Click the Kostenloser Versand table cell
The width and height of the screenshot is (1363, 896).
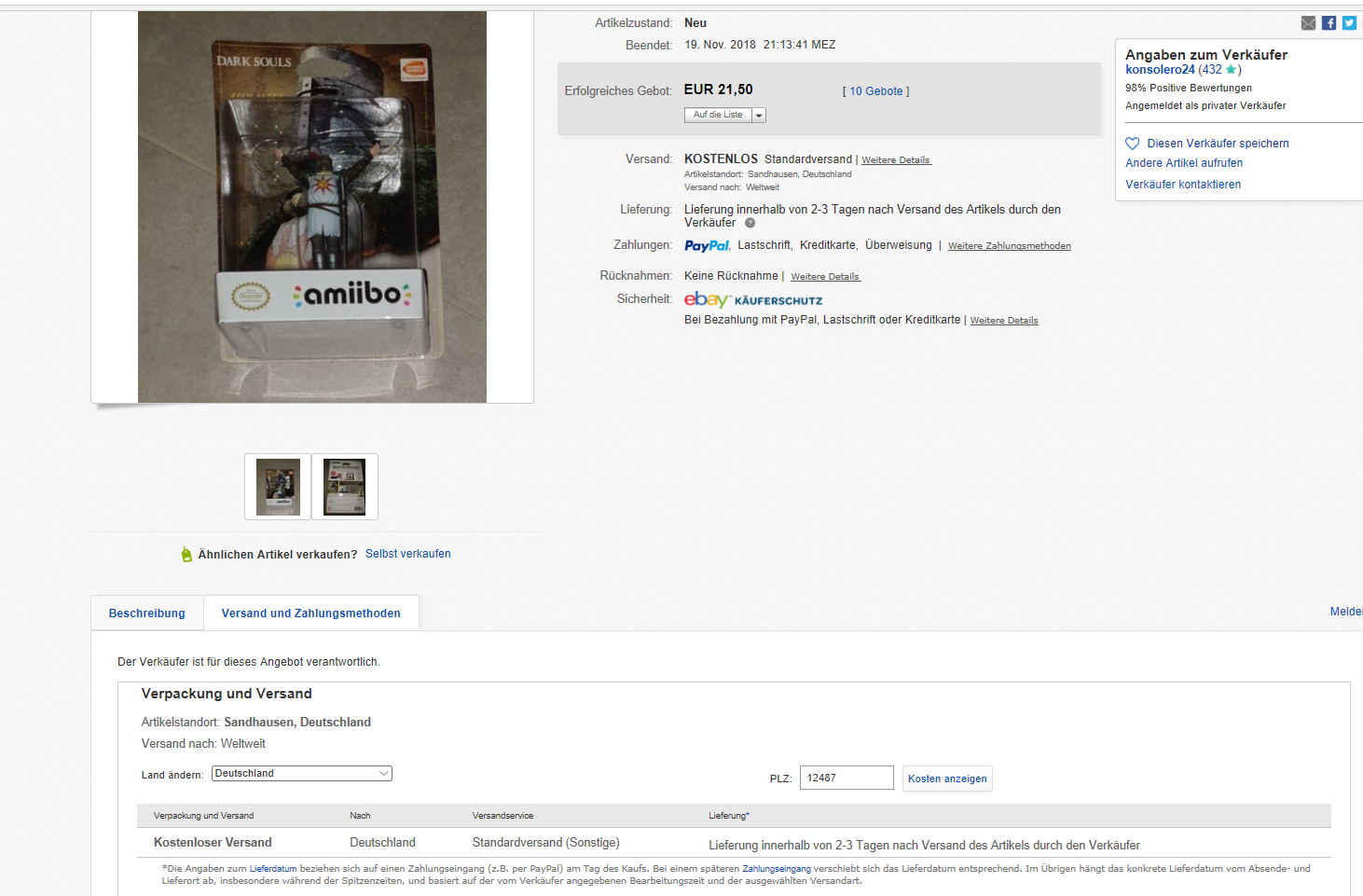pos(213,843)
